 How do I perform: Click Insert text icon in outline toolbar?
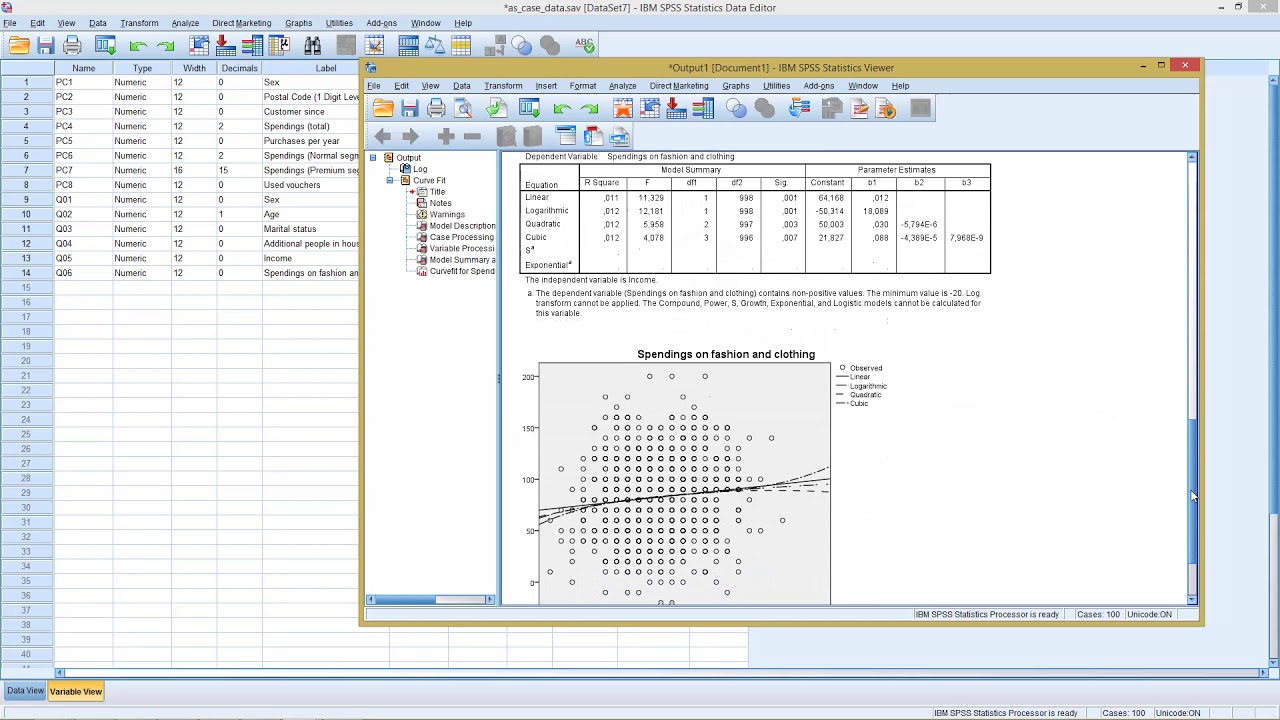(619, 136)
